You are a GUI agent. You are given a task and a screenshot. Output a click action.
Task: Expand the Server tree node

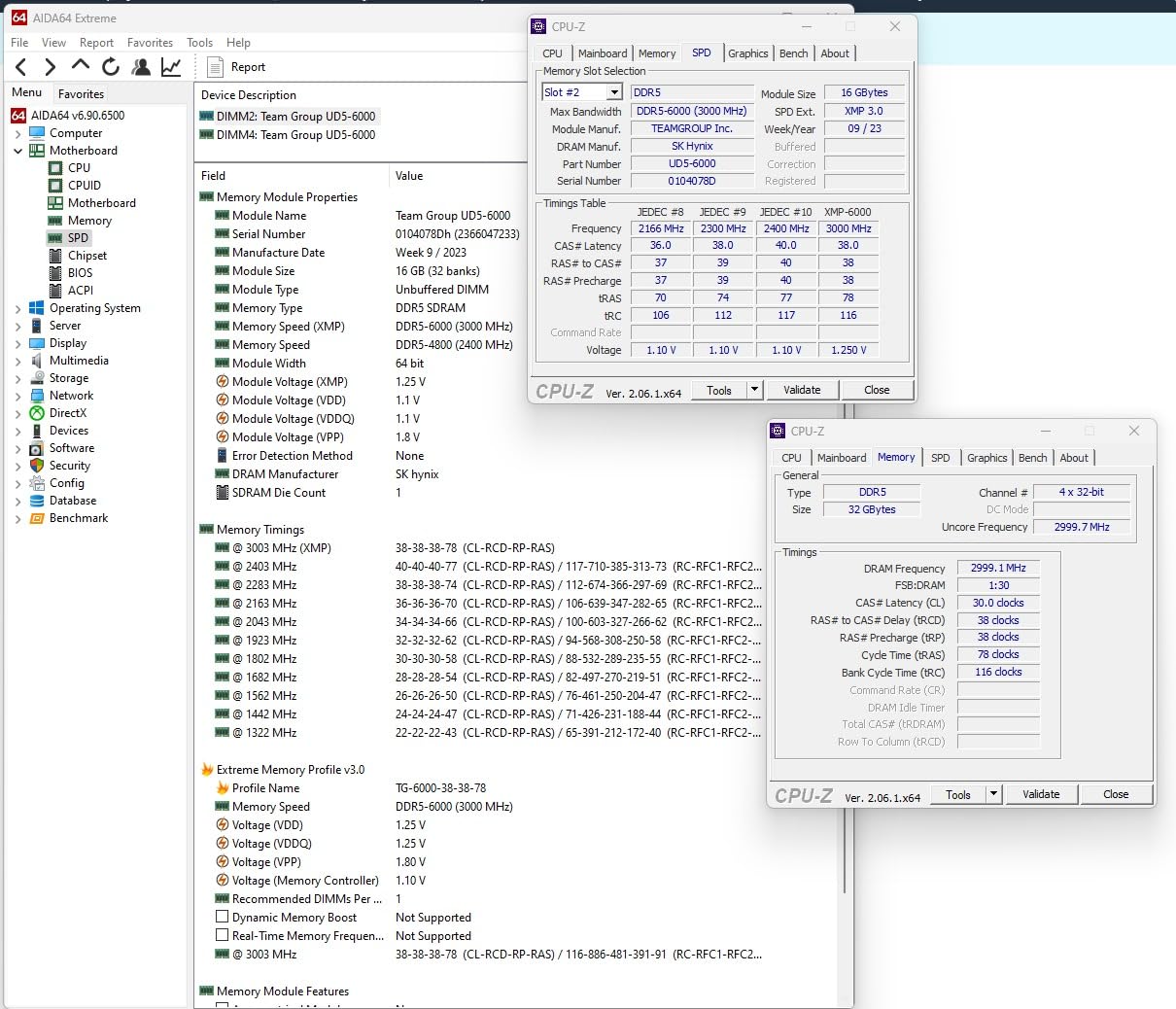(x=17, y=326)
